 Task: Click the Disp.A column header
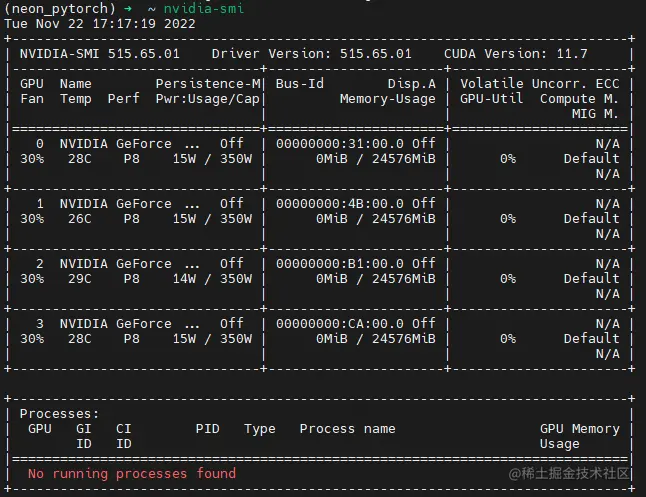click(412, 84)
